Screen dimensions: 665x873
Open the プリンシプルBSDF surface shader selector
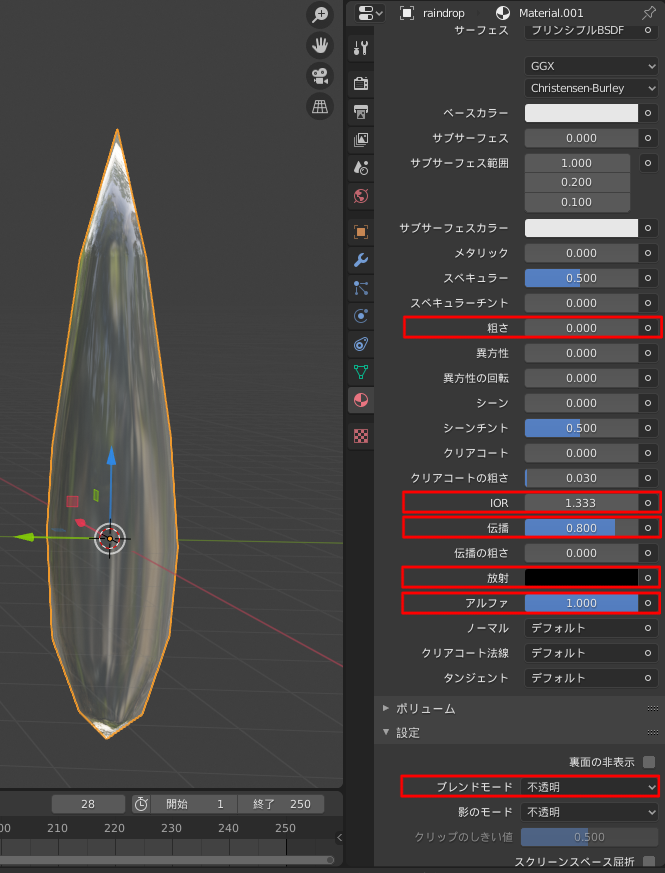[581, 30]
